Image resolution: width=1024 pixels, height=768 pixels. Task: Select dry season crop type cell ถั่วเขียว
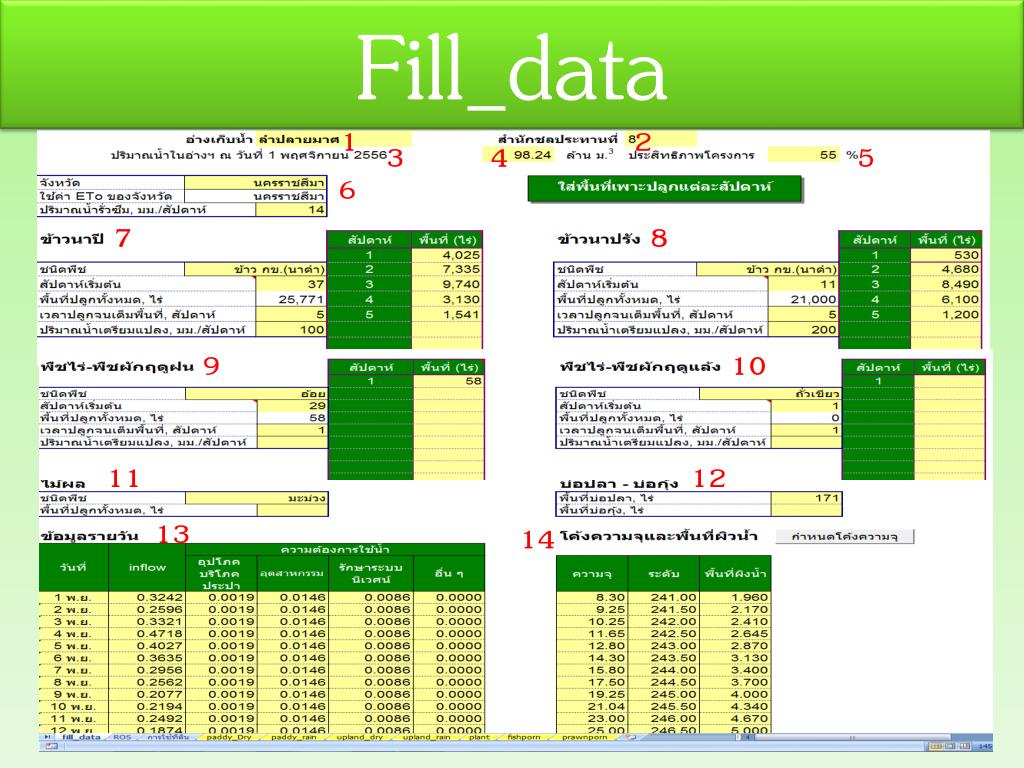770,394
